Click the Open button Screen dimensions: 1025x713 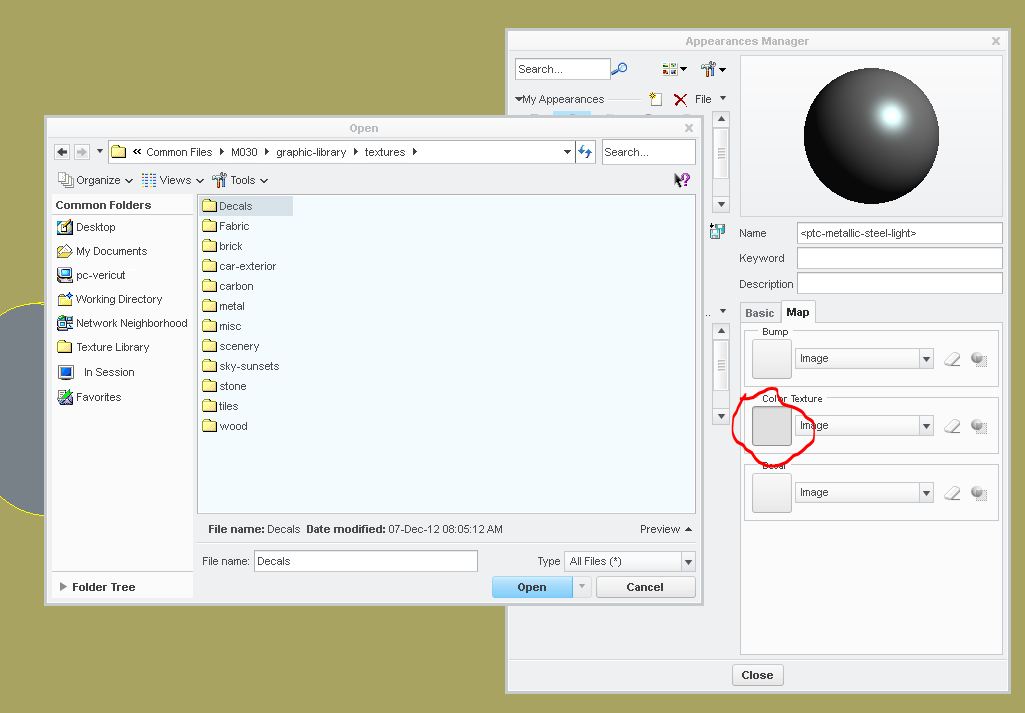(532, 587)
